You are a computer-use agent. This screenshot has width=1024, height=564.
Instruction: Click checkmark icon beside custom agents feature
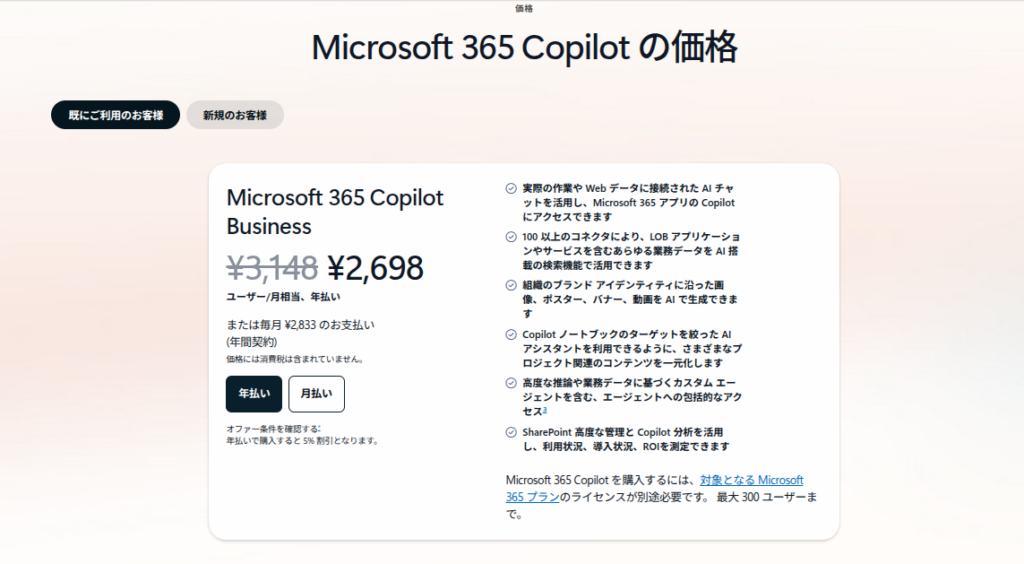tap(511, 383)
